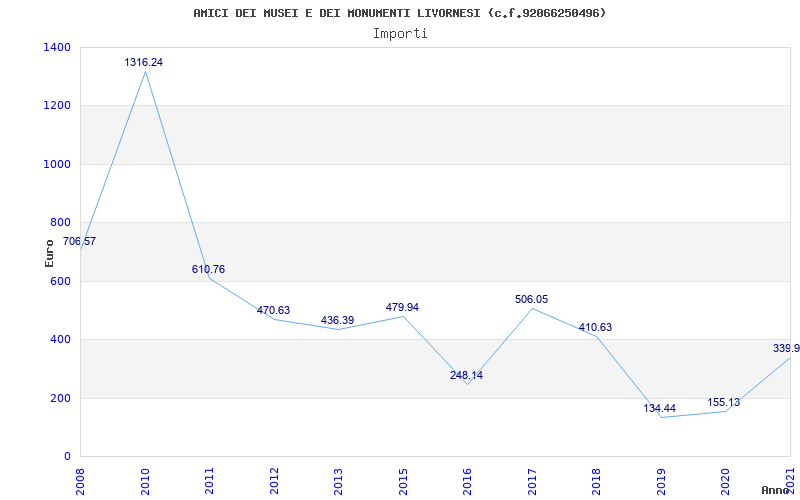Select the 2013 x-axis year label

pyautogui.click(x=338, y=482)
